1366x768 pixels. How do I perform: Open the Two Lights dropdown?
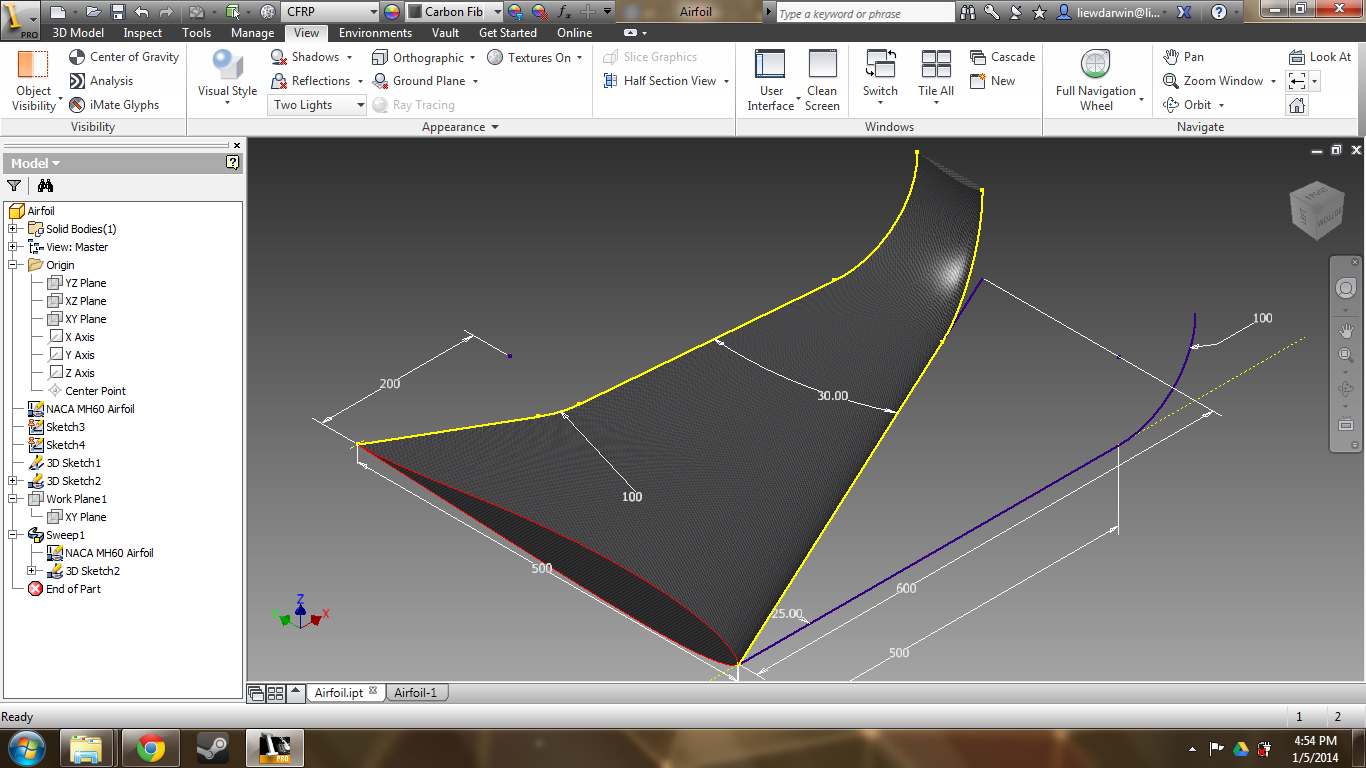358,104
